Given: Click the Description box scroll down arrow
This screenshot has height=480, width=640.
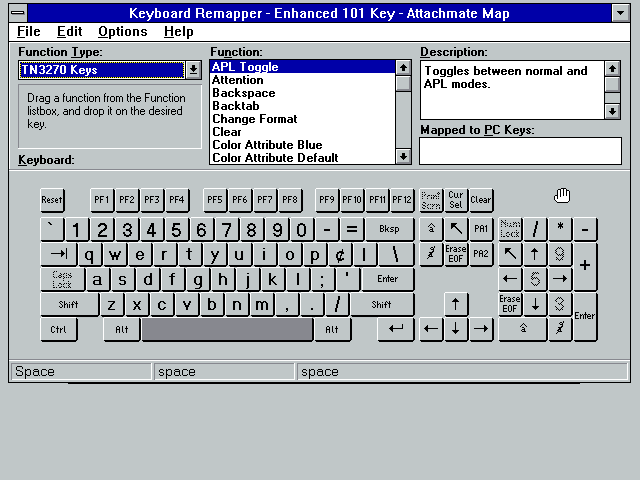Looking at the screenshot, I should point(612,111).
